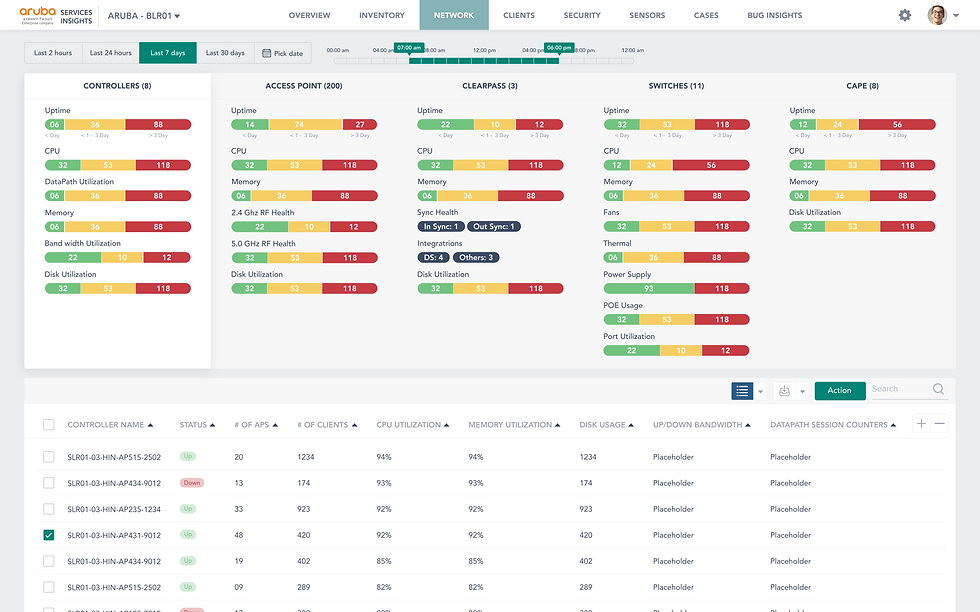
Task: Click the Down status badge for AP434-9012
Action: click(192, 483)
